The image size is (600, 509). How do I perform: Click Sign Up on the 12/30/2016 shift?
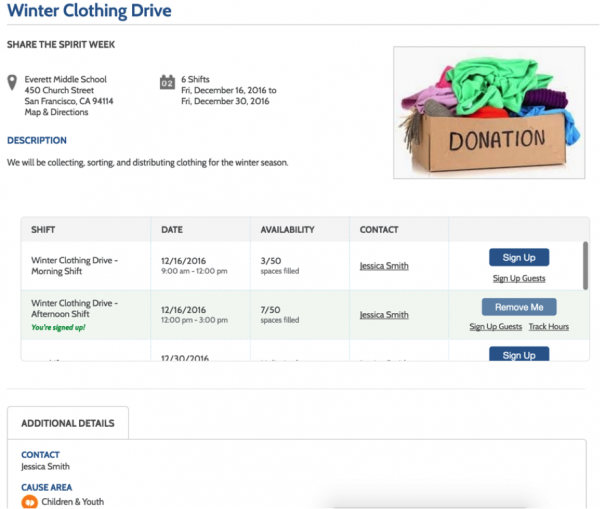coord(518,354)
